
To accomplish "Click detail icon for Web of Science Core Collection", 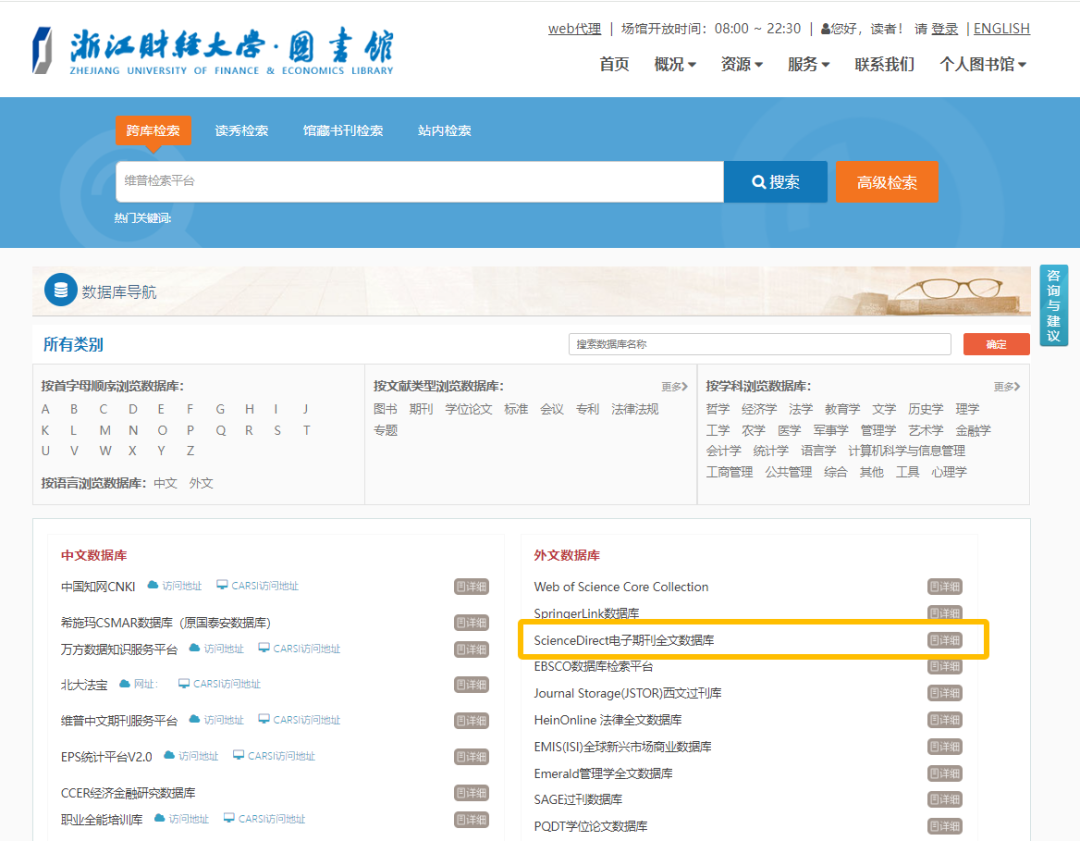I will (945, 587).
